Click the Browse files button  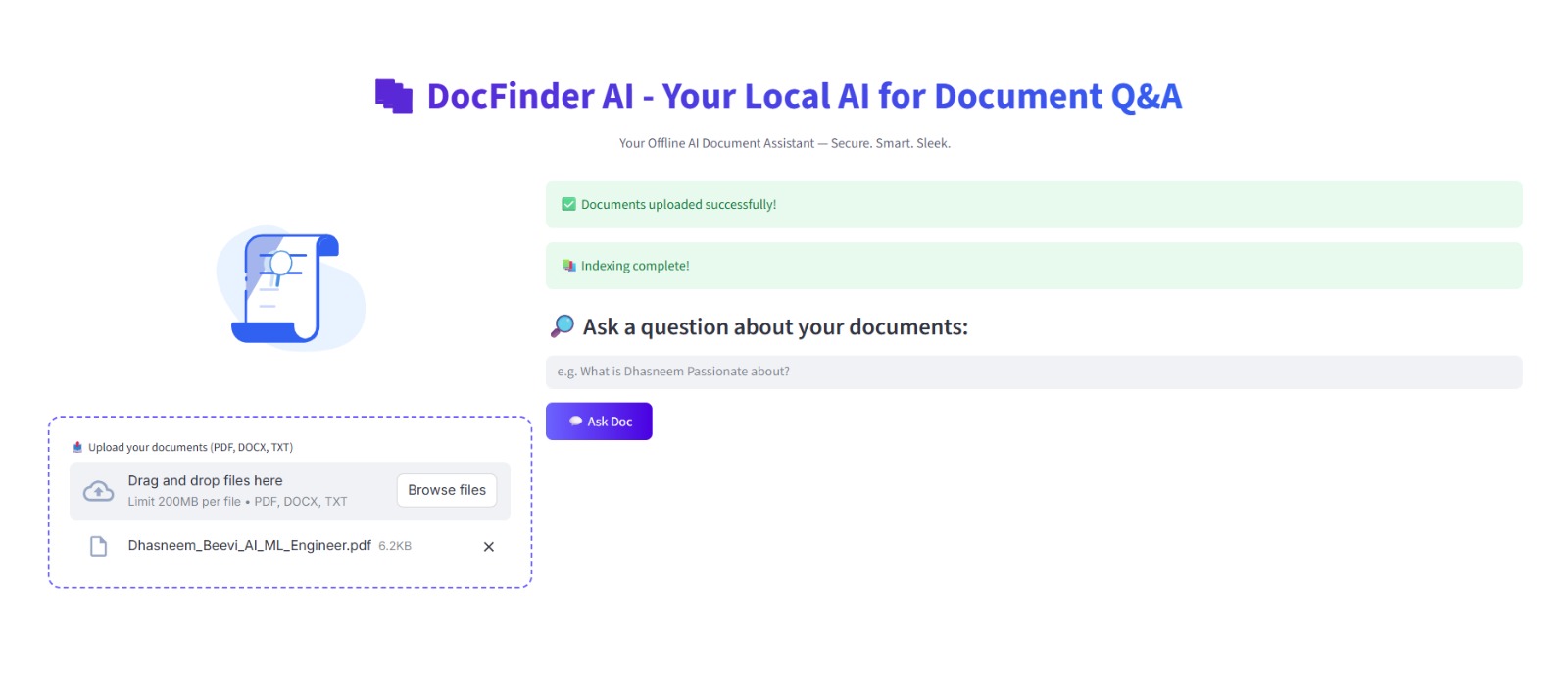coord(447,490)
